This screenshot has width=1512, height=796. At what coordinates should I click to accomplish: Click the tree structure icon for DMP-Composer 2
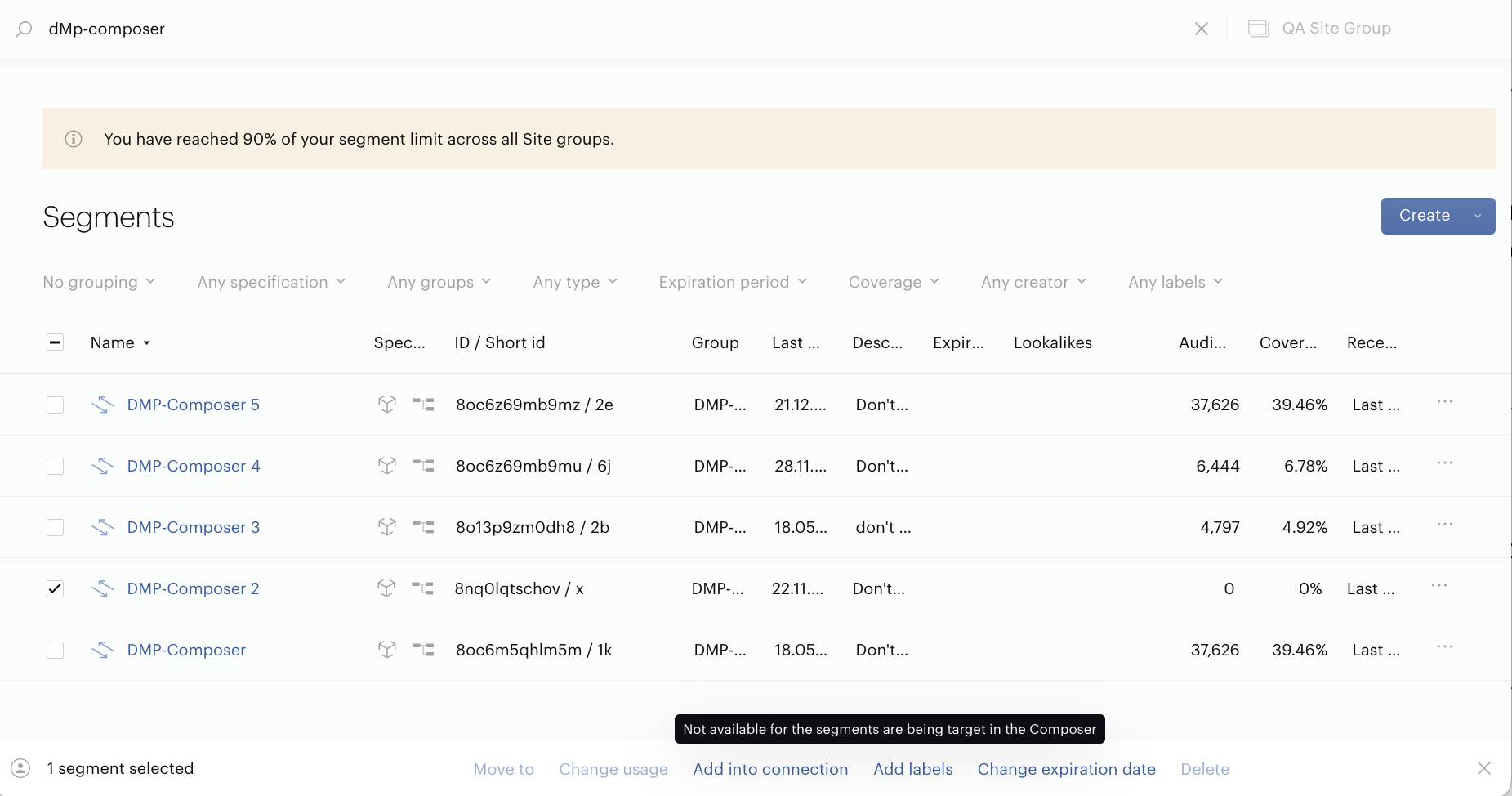click(x=422, y=588)
